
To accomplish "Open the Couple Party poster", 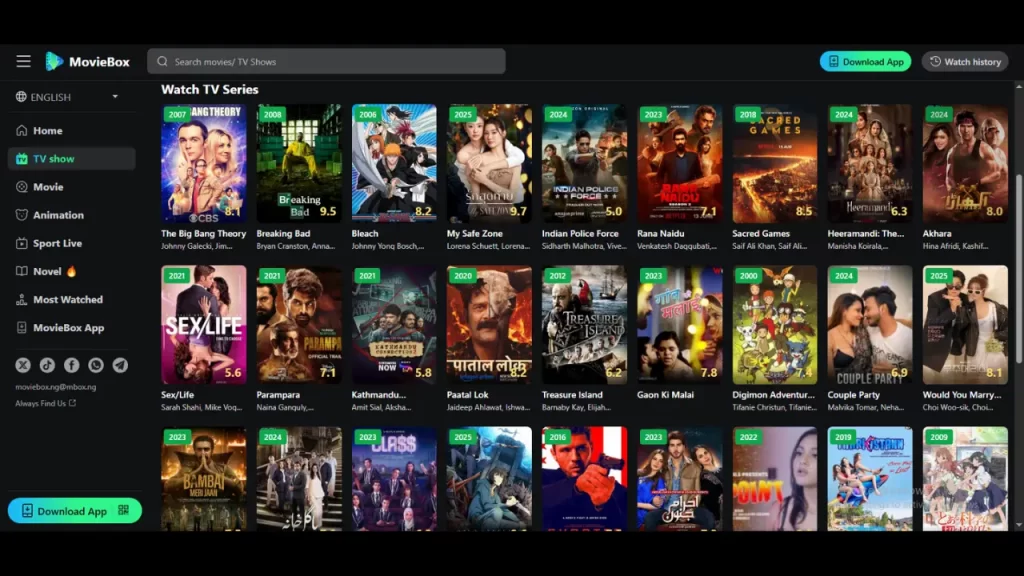I will pos(870,325).
